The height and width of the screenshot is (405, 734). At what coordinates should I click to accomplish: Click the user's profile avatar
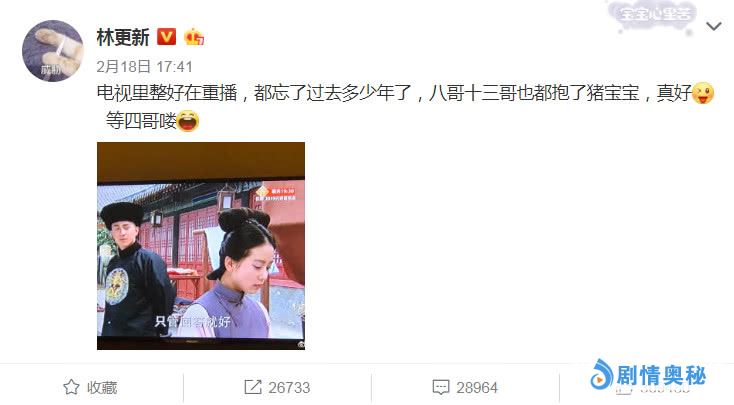tap(53, 51)
